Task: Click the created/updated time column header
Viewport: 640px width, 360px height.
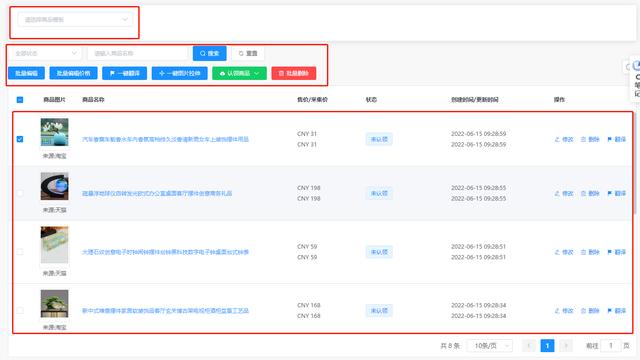Action: (x=475, y=100)
